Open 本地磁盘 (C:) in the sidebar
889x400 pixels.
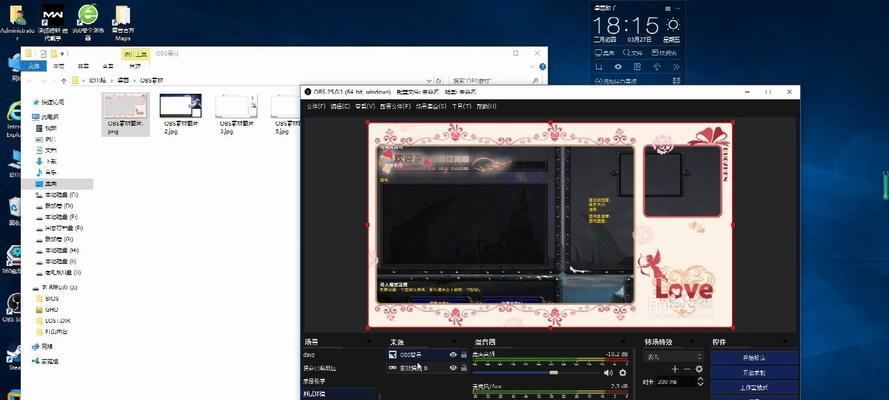pos(57,195)
